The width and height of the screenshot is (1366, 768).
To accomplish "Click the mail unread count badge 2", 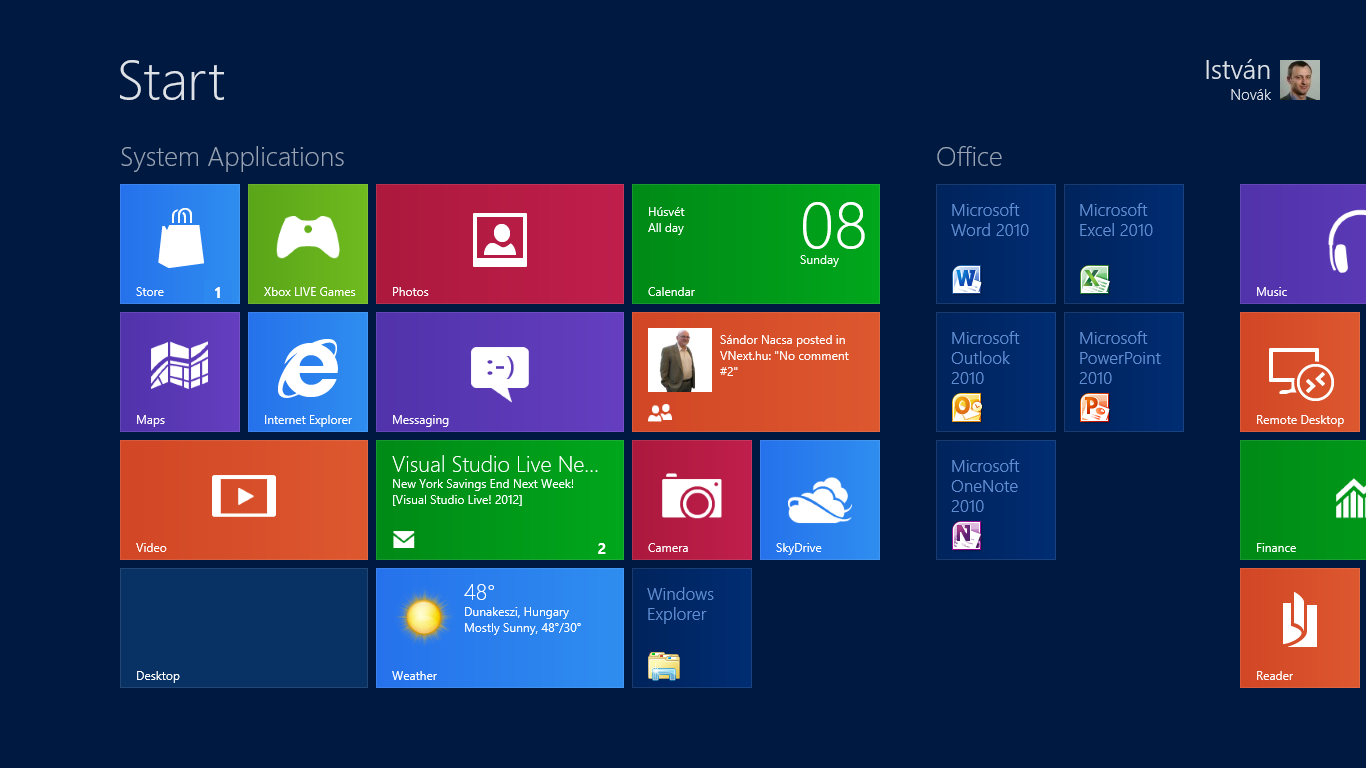I will tap(602, 548).
